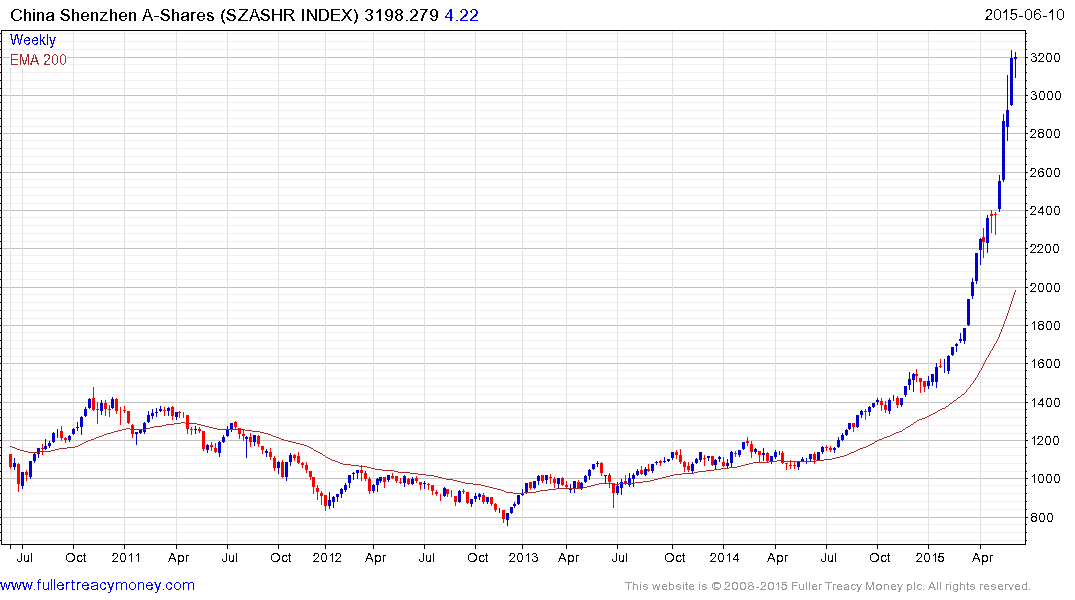Image resolution: width=1075 pixels, height=600 pixels.
Task: Click the 3200 price axis label
Action: (x=1046, y=58)
